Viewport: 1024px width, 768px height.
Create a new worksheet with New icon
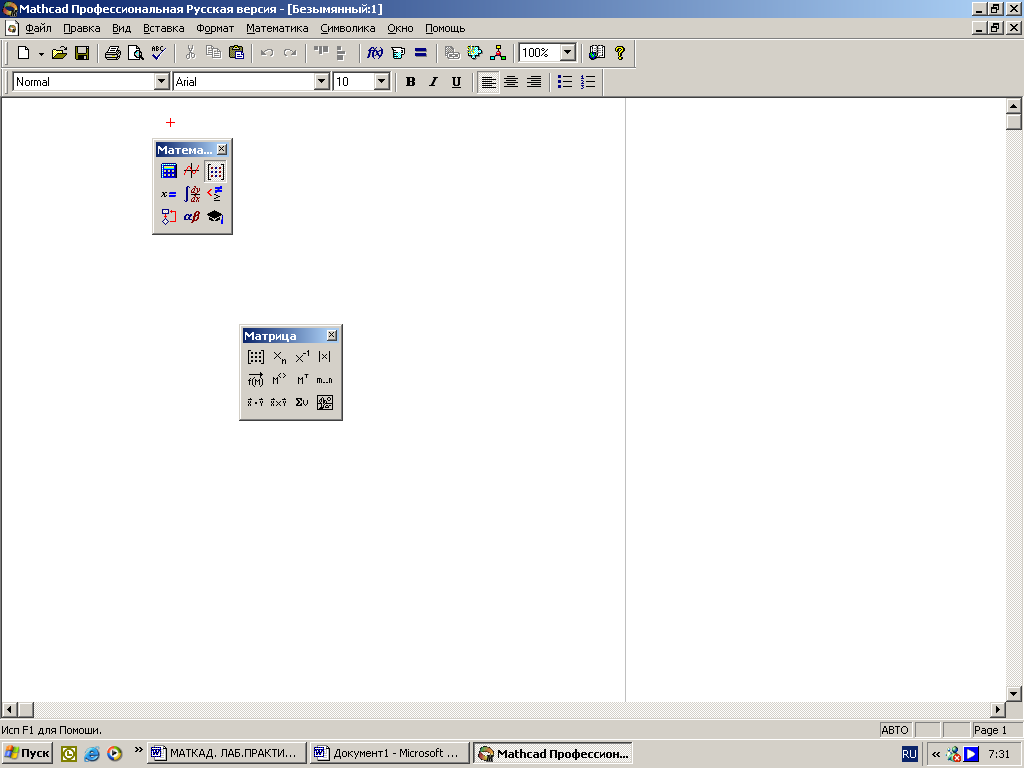point(24,53)
